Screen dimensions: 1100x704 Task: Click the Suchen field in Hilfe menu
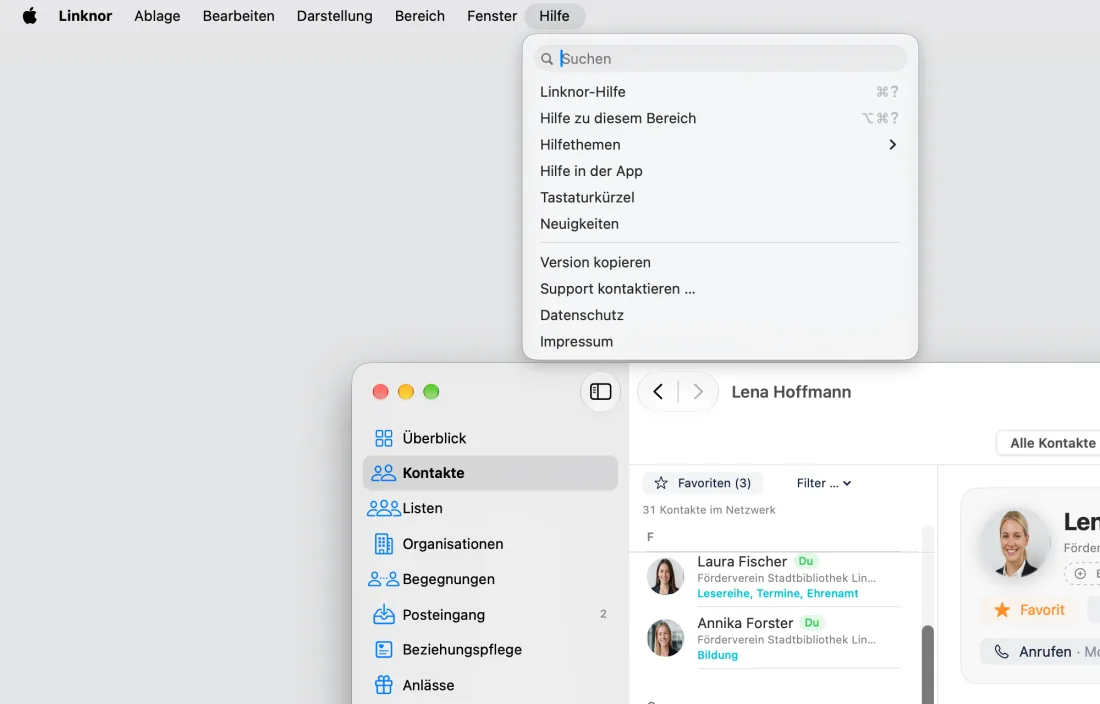point(720,59)
